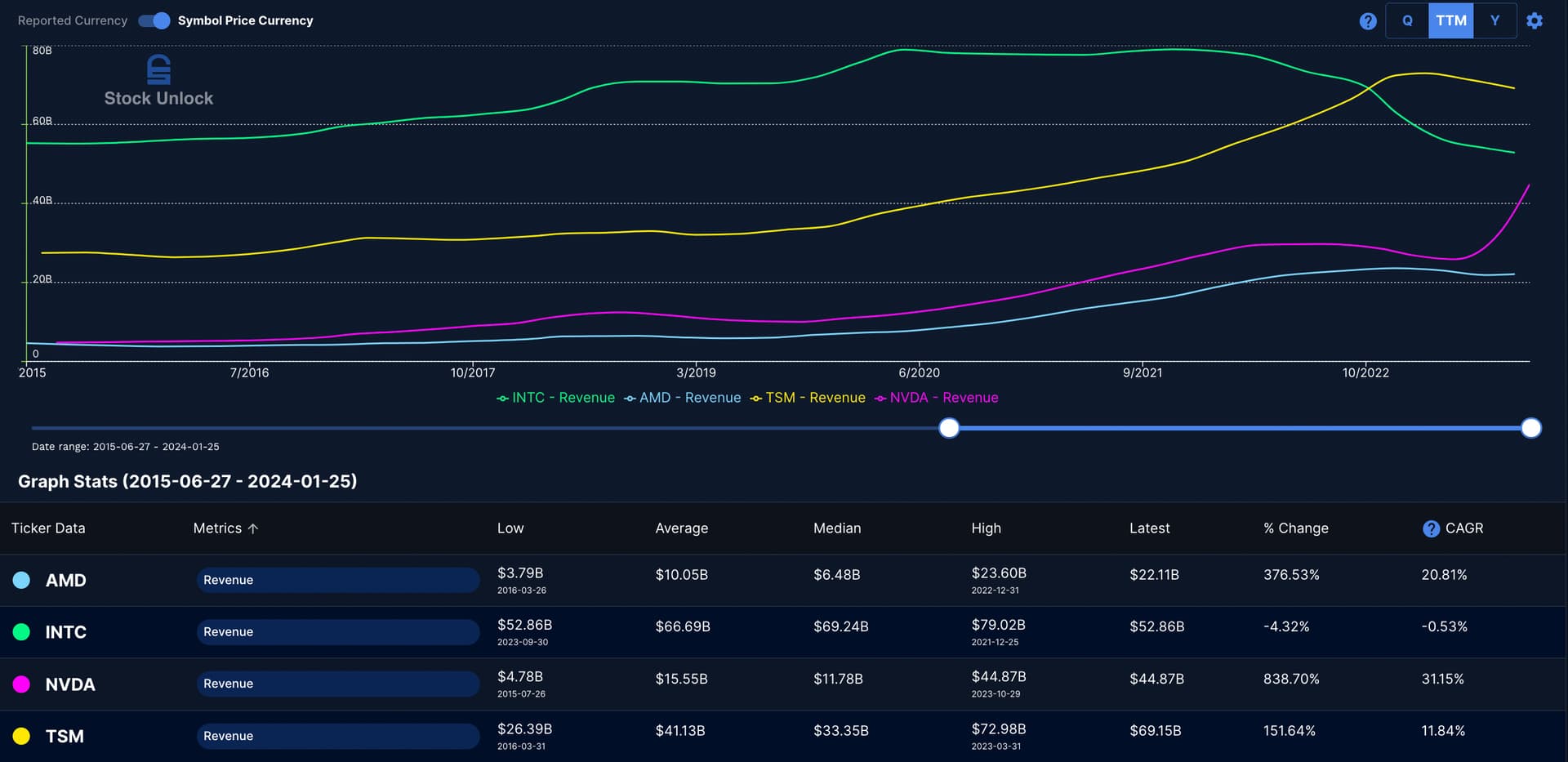Toggle TSM - Revenue legend entry
1568x762 pixels.
tap(808, 398)
